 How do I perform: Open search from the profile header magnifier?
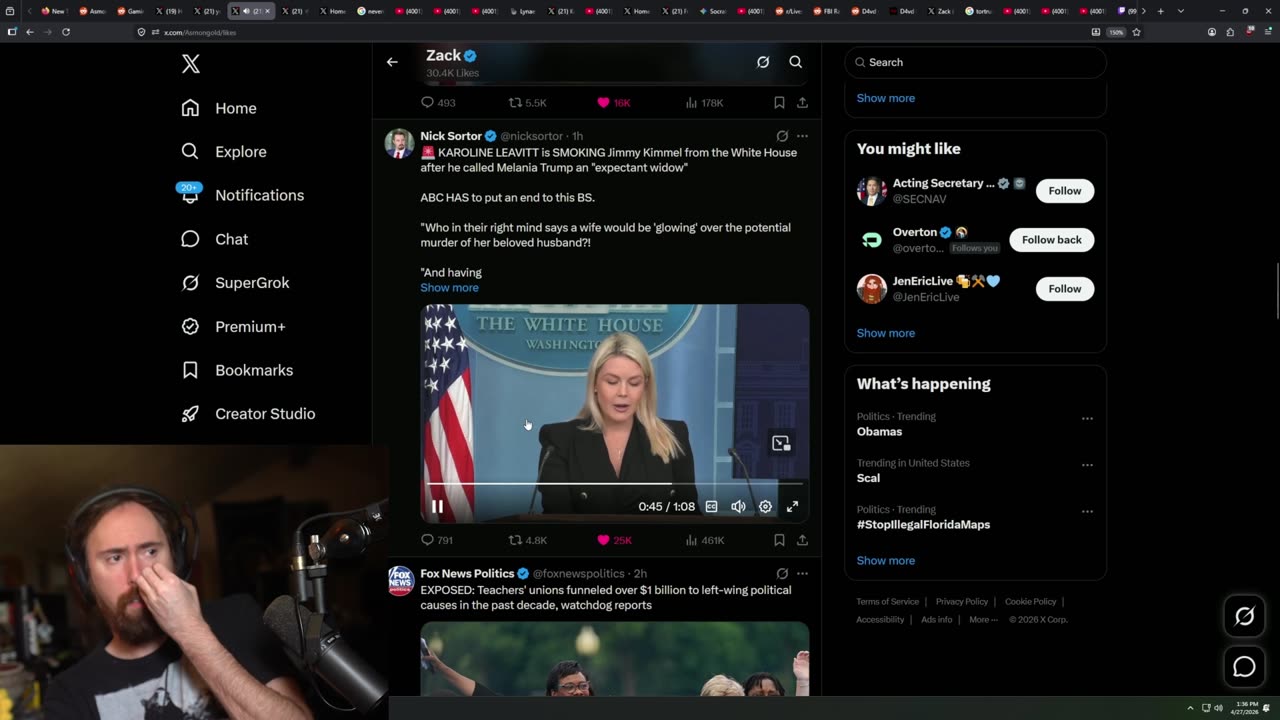(796, 62)
